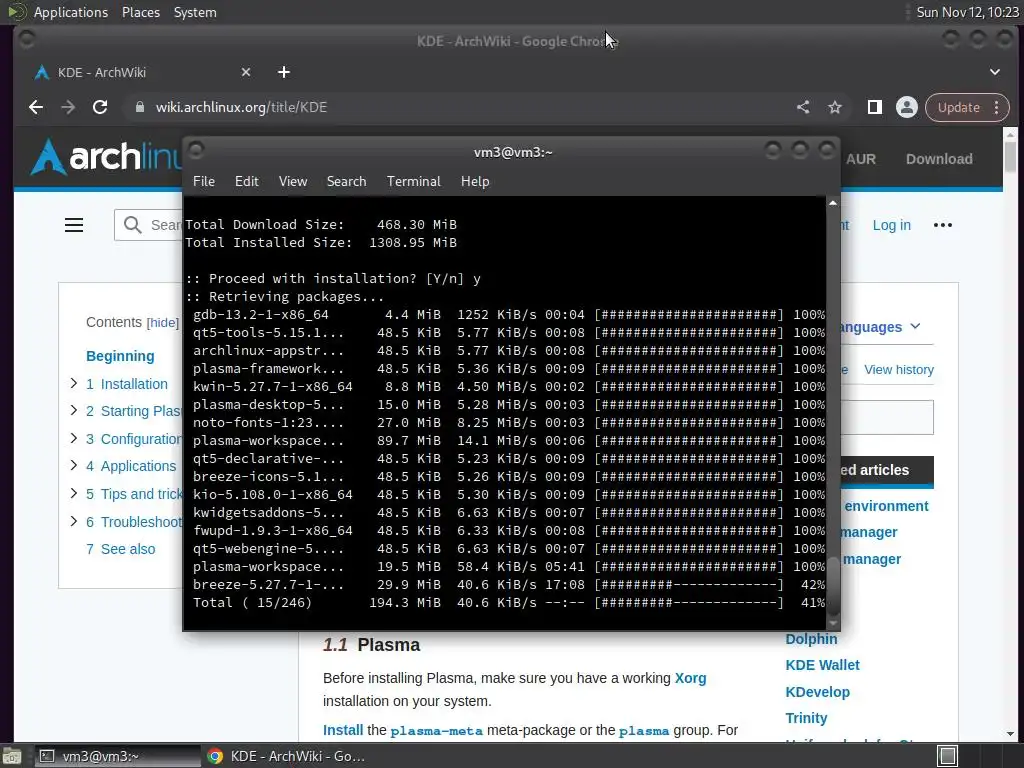
Task: Hide the Contents table
Action: coord(162,323)
